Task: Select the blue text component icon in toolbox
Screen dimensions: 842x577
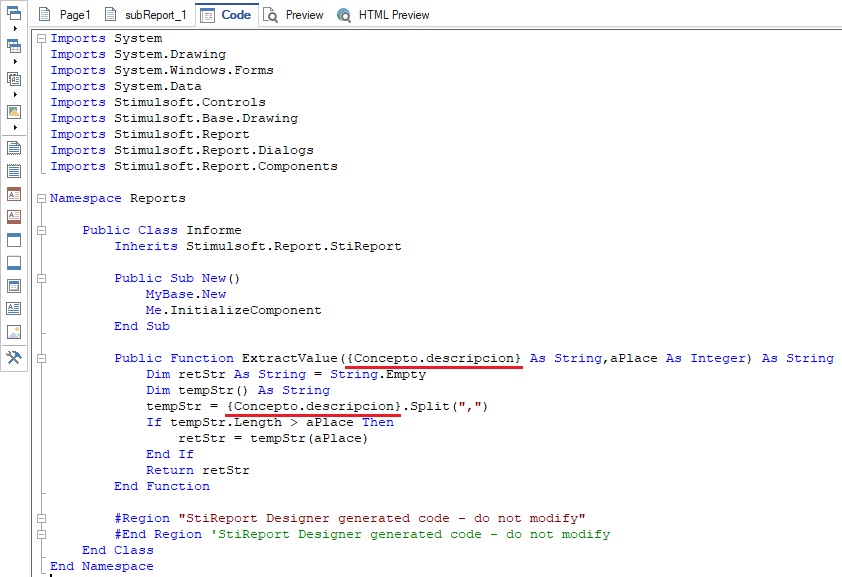Action: click(14, 309)
